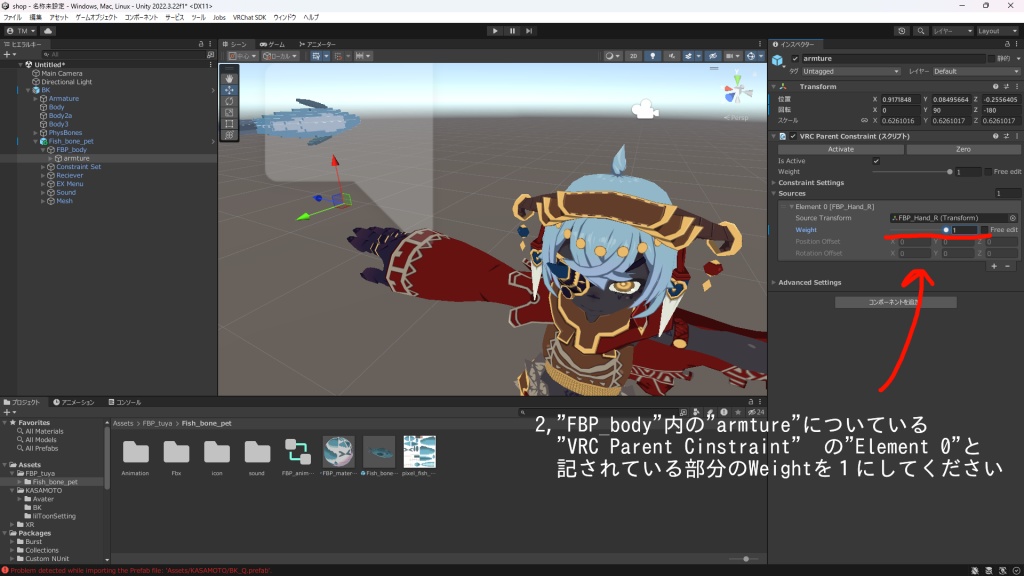This screenshot has width=1024, height=576.
Task: Open scene camera settings icon
Action: (x=733, y=56)
